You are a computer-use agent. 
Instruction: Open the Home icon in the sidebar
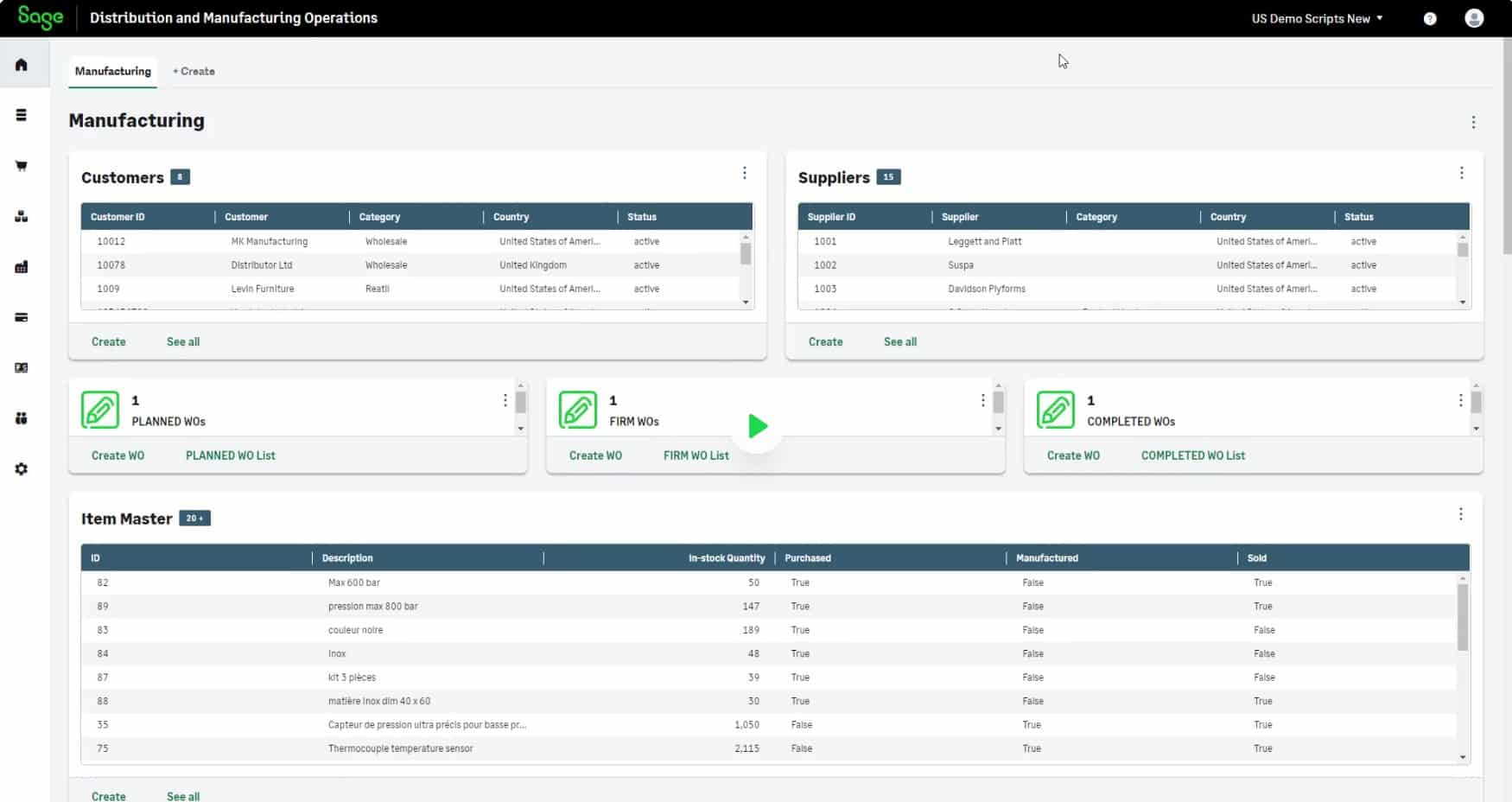point(22,65)
